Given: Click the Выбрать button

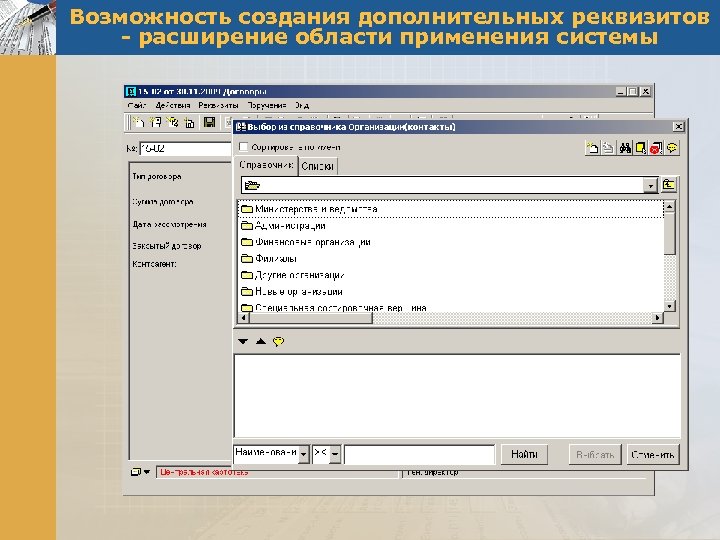Looking at the screenshot, I should [595, 454].
